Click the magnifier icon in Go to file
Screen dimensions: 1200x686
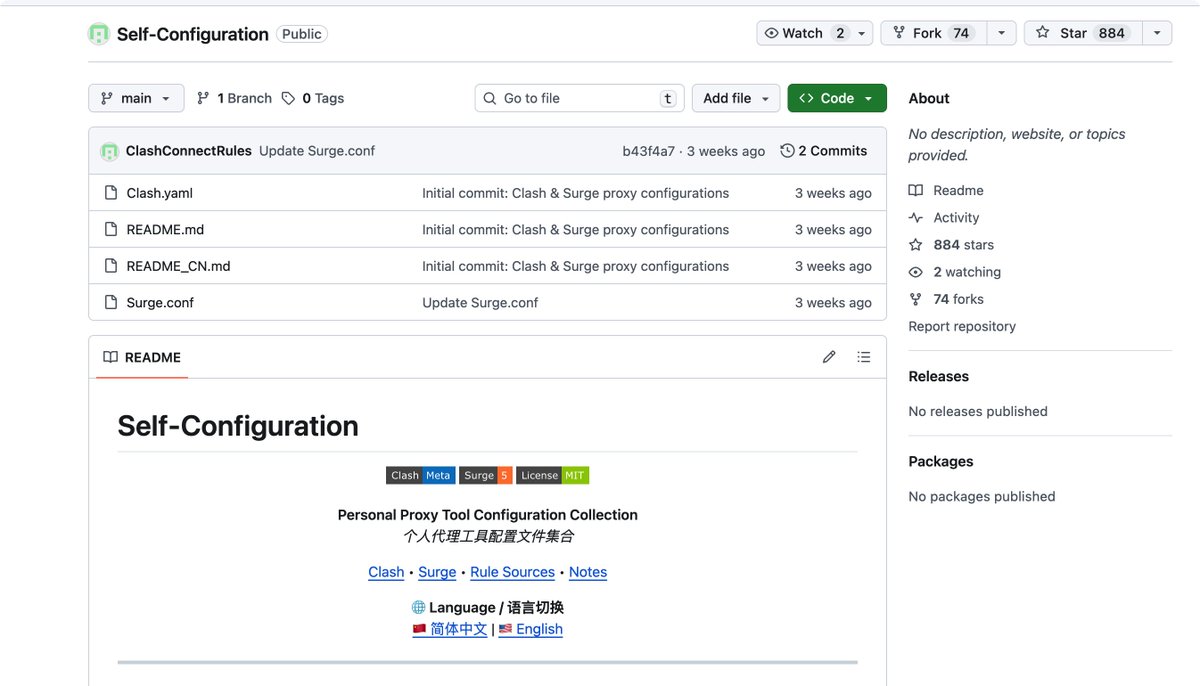(490, 98)
